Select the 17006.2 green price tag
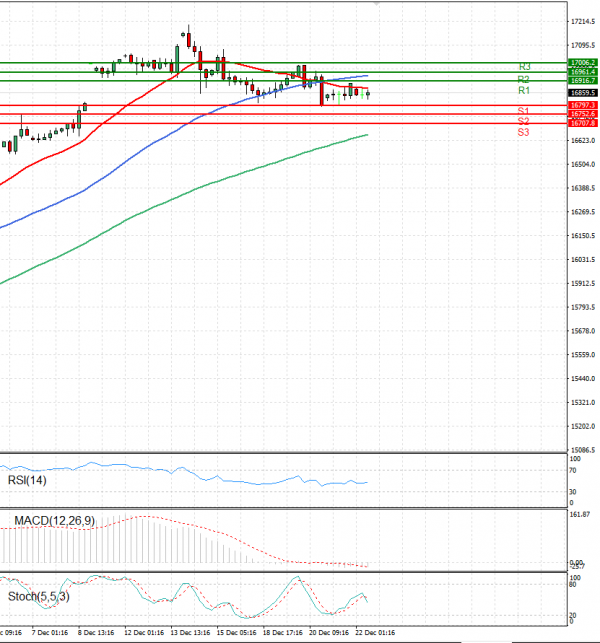 tap(583, 63)
